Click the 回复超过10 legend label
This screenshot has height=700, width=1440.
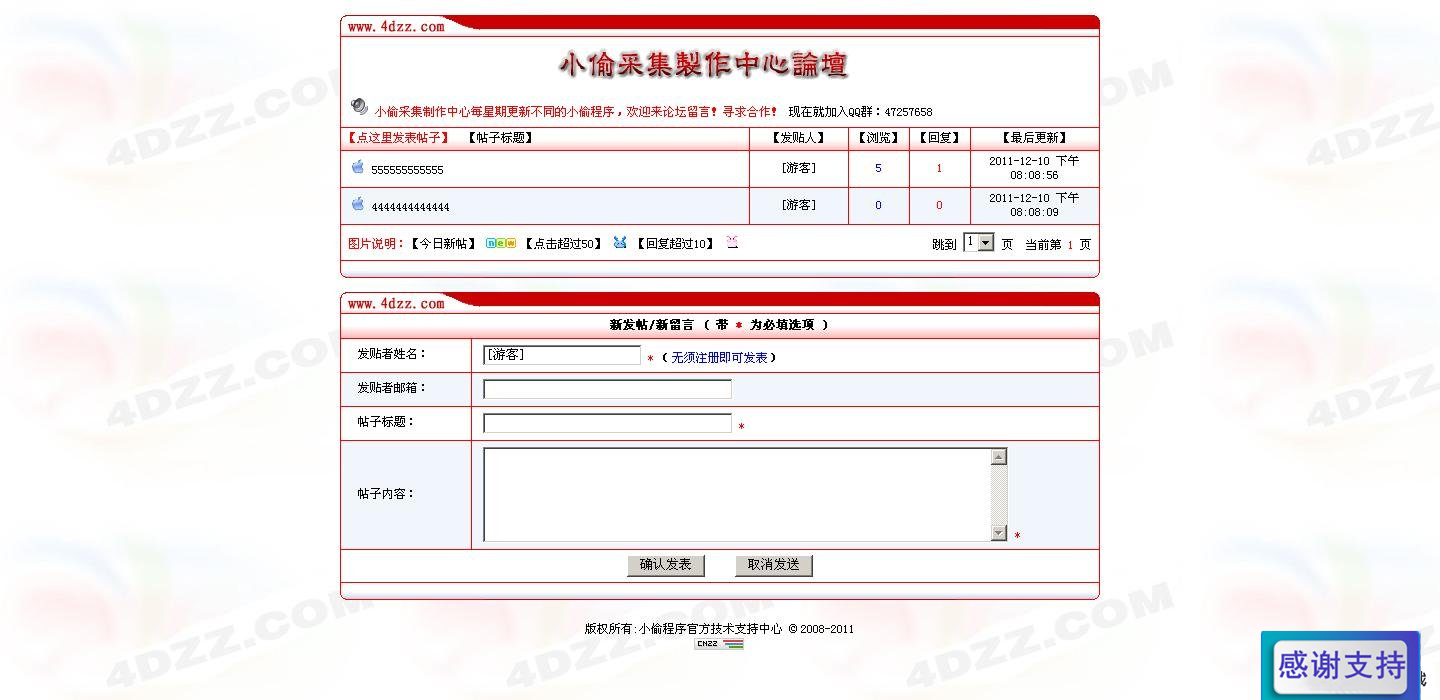click(675, 243)
